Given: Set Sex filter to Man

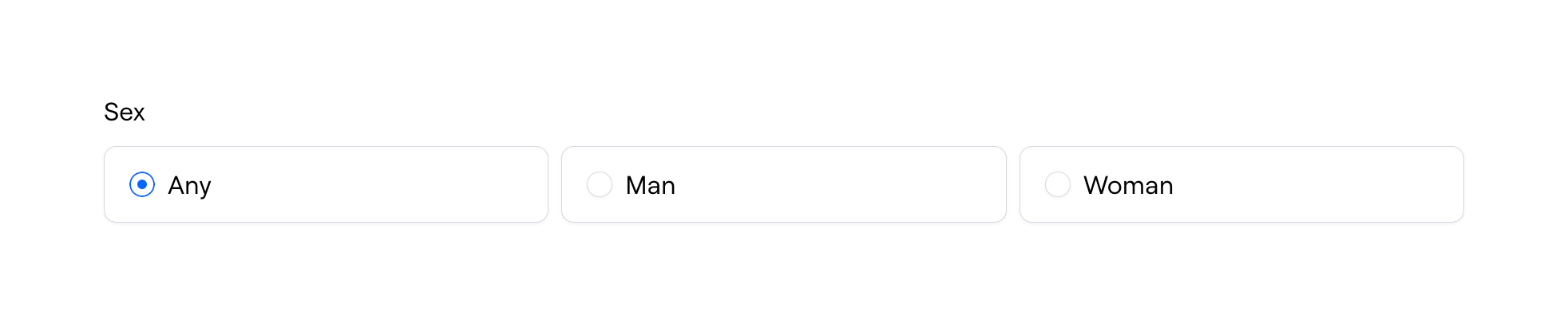Looking at the screenshot, I should pos(600,184).
